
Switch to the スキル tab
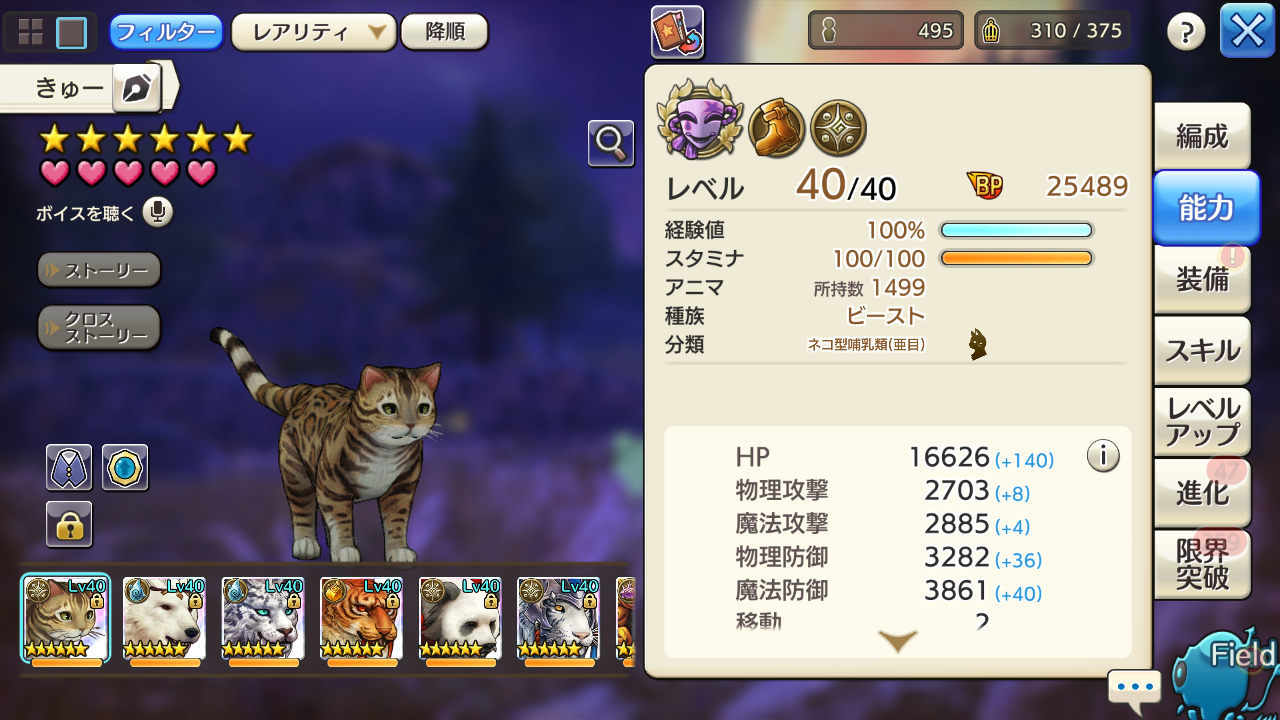pos(1202,350)
